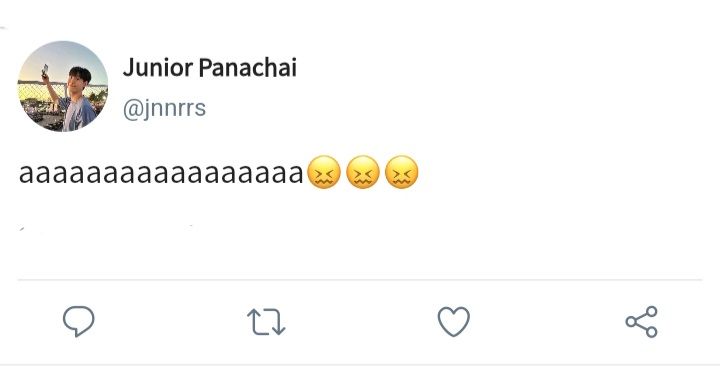Image resolution: width=720 pixels, height=368 pixels.
Task: Select the middle confounded face emoji
Action: (x=363, y=172)
